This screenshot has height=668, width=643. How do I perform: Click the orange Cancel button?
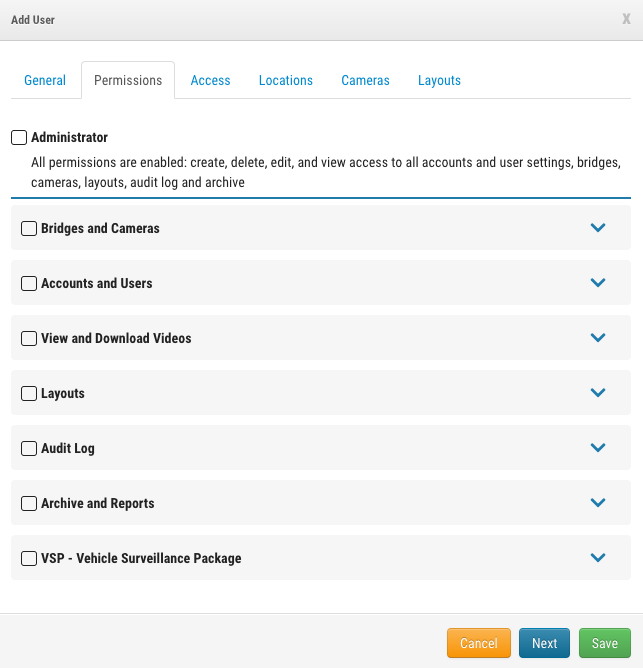479,643
